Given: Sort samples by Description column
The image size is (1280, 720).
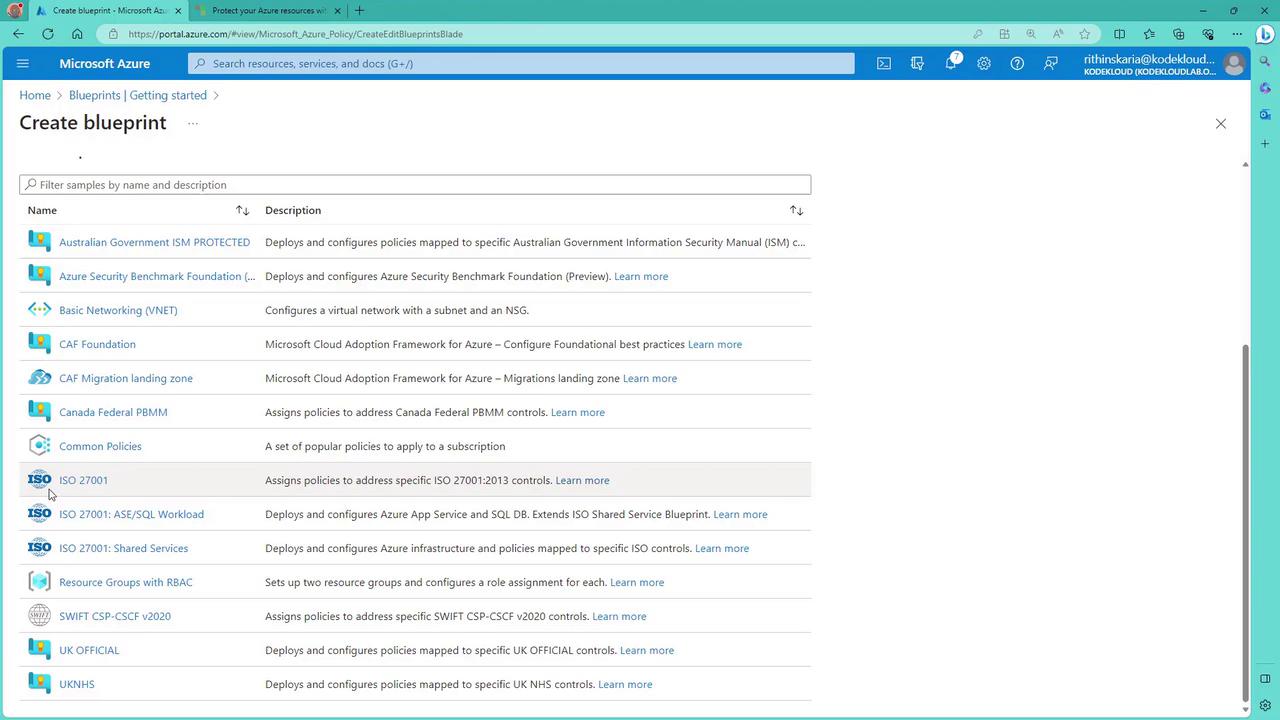Looking at the screenshot, I should (x=796, y=210).
